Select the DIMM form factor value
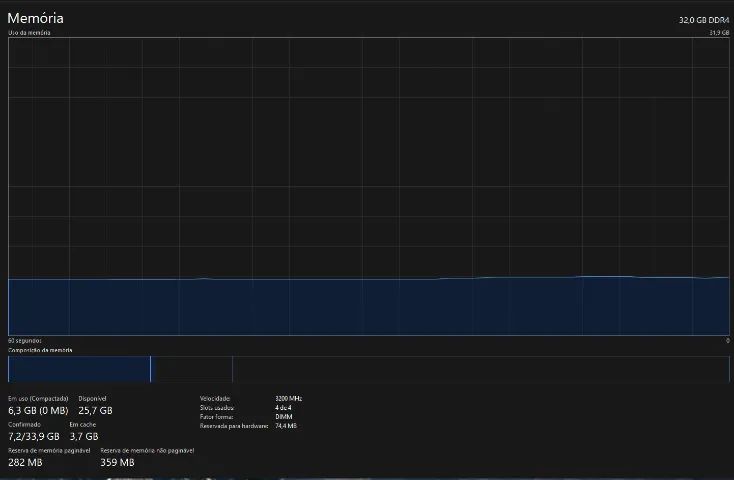The width and height of the screenshot is (734, 480). pyautogui.click(x=284, y=417)
